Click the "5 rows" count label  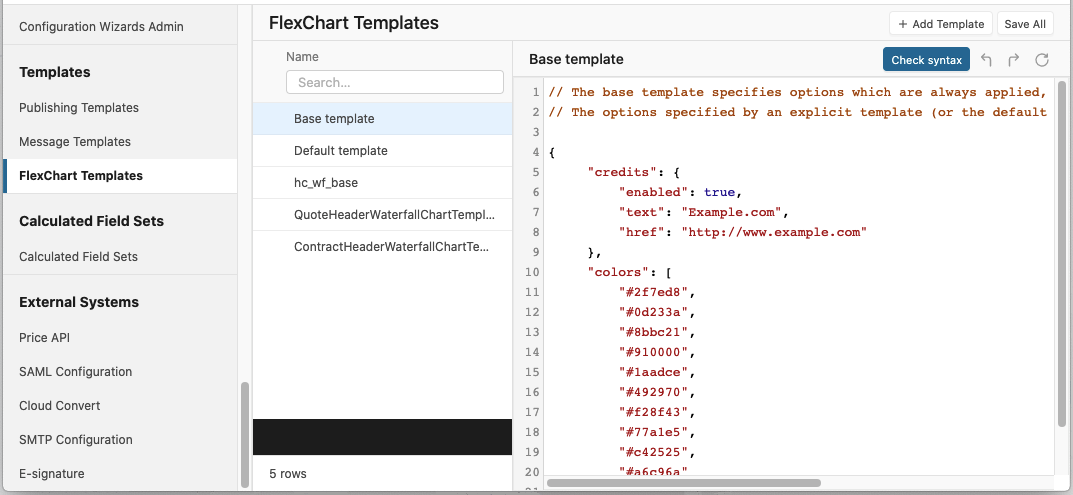tap(288, 473)
